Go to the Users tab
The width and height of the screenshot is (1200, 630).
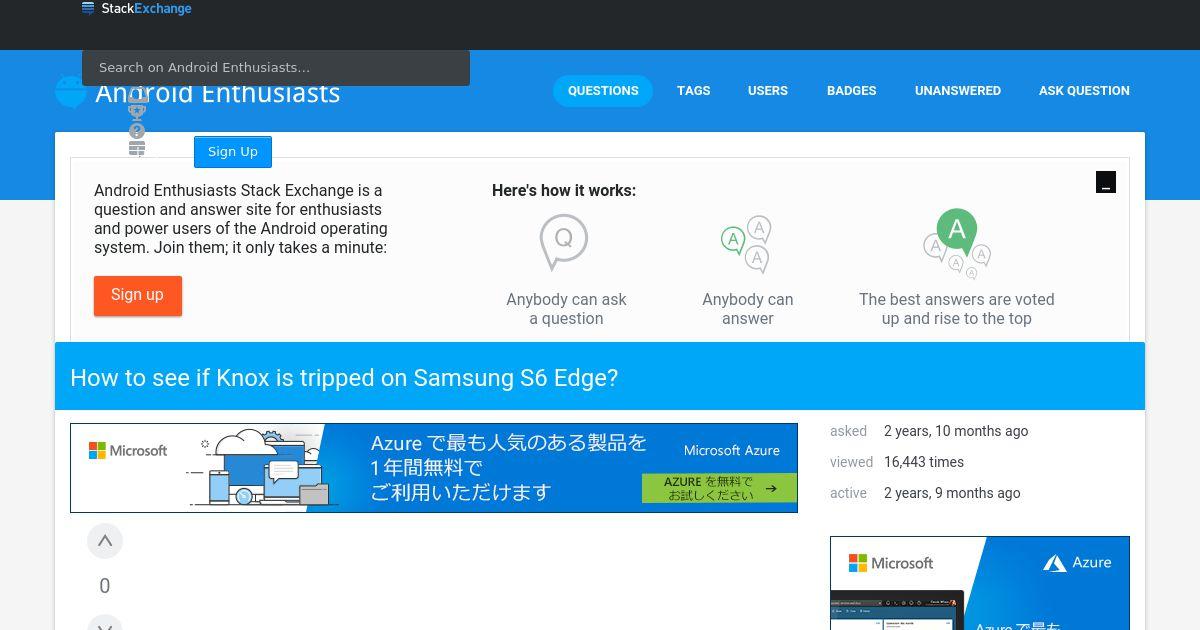click(768, 91)
